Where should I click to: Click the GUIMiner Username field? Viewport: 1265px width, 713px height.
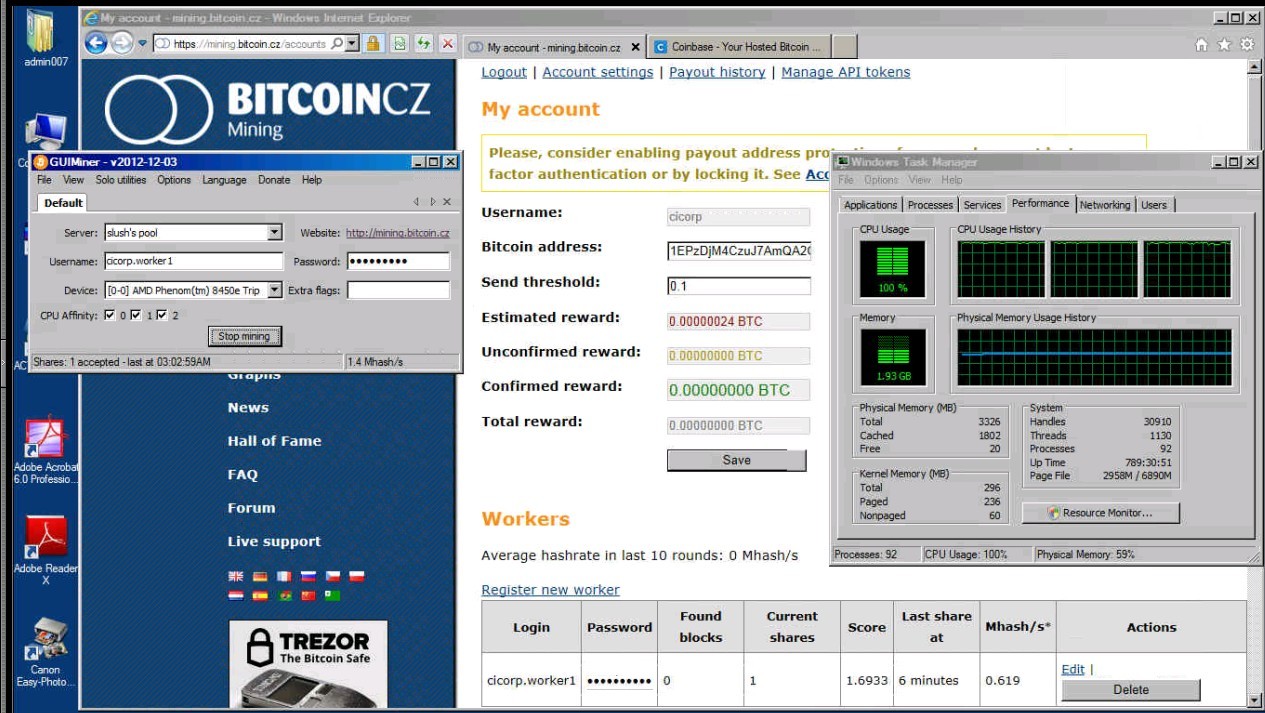pos(193,262)
